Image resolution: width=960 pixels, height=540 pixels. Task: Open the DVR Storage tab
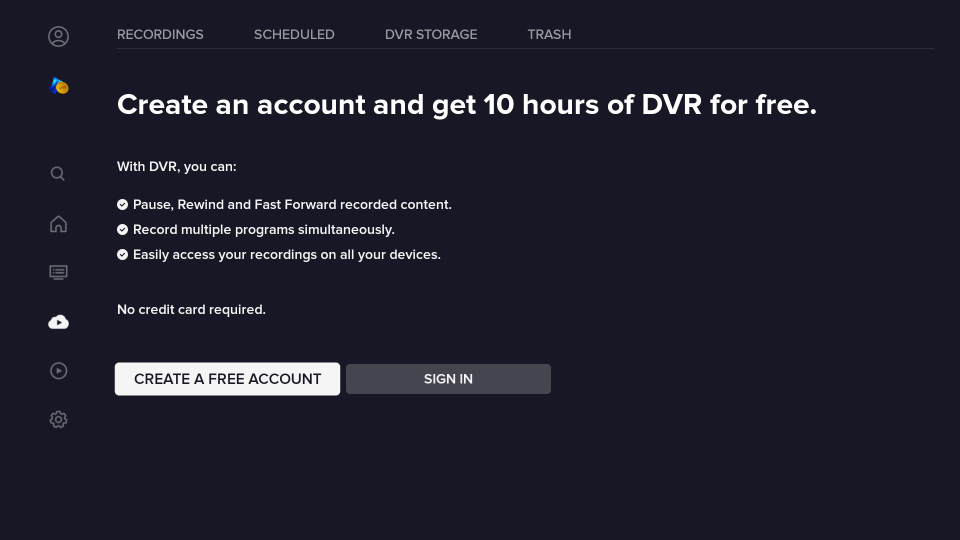(431, 34)
